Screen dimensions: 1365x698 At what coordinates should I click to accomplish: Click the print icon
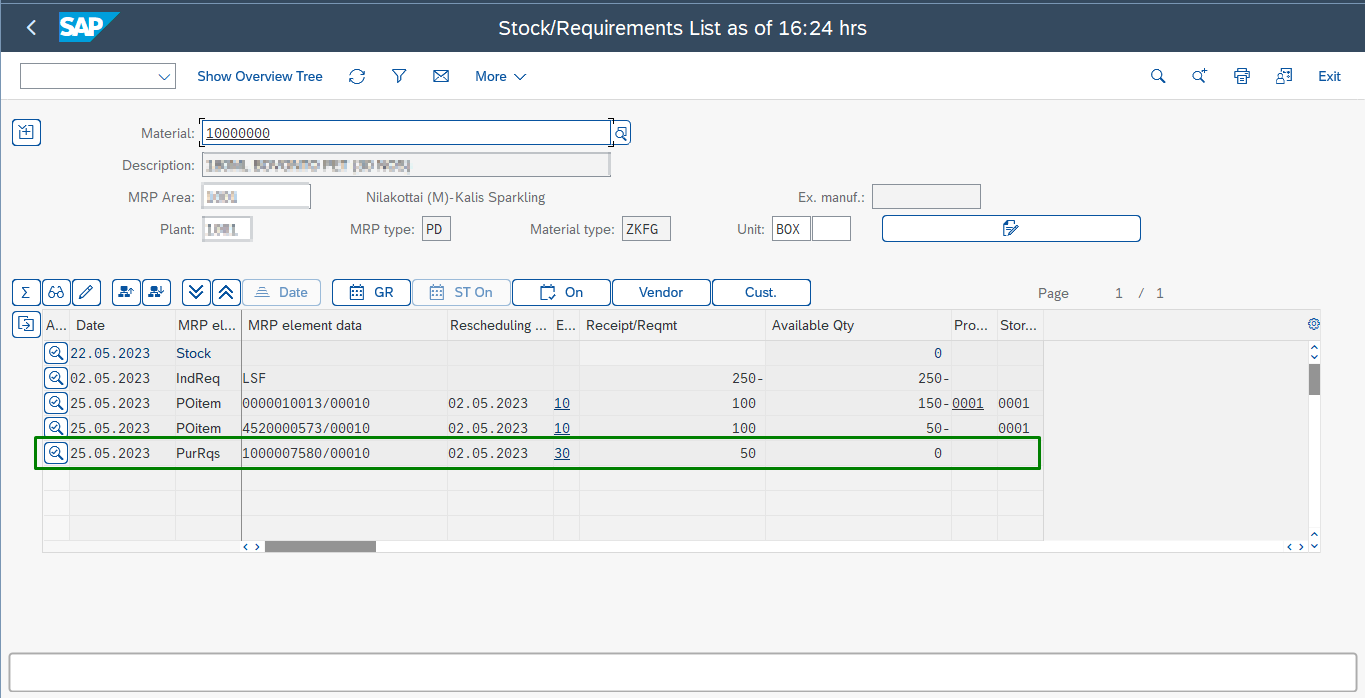(x=1242, y=76)
